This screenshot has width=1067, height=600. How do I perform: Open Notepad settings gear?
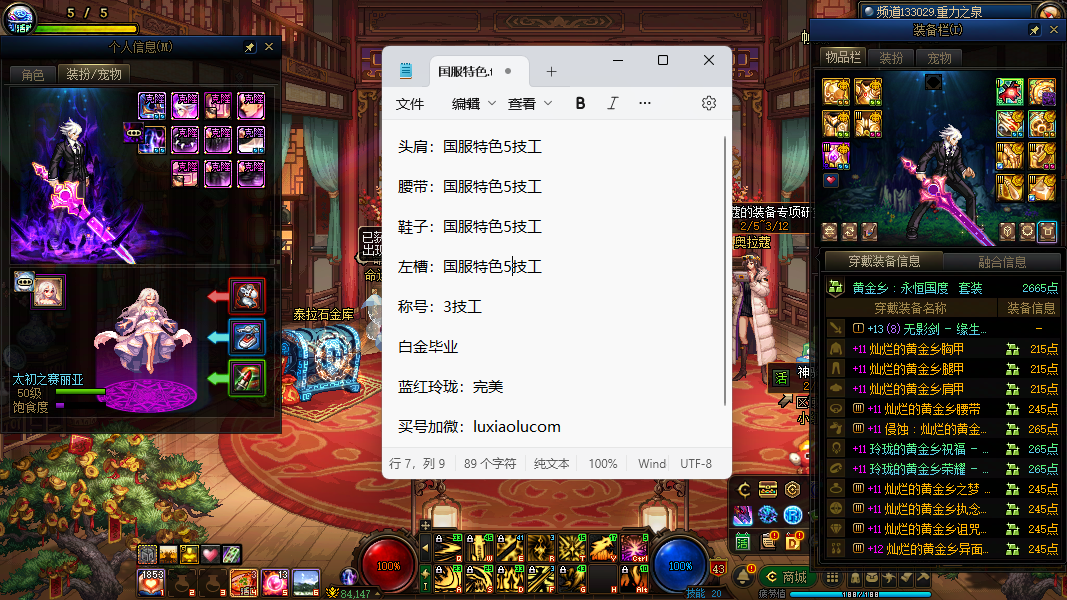pos(709,103)
